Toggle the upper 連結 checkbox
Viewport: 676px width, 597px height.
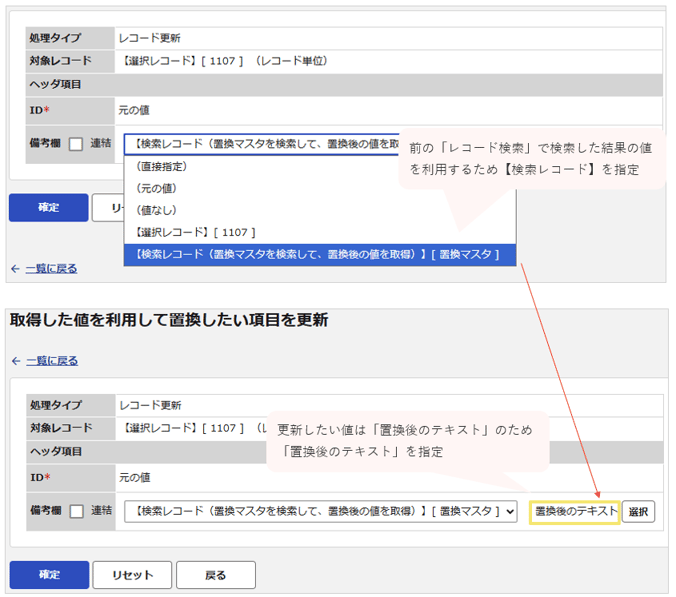pyautogui.click(x=76, y=144)
